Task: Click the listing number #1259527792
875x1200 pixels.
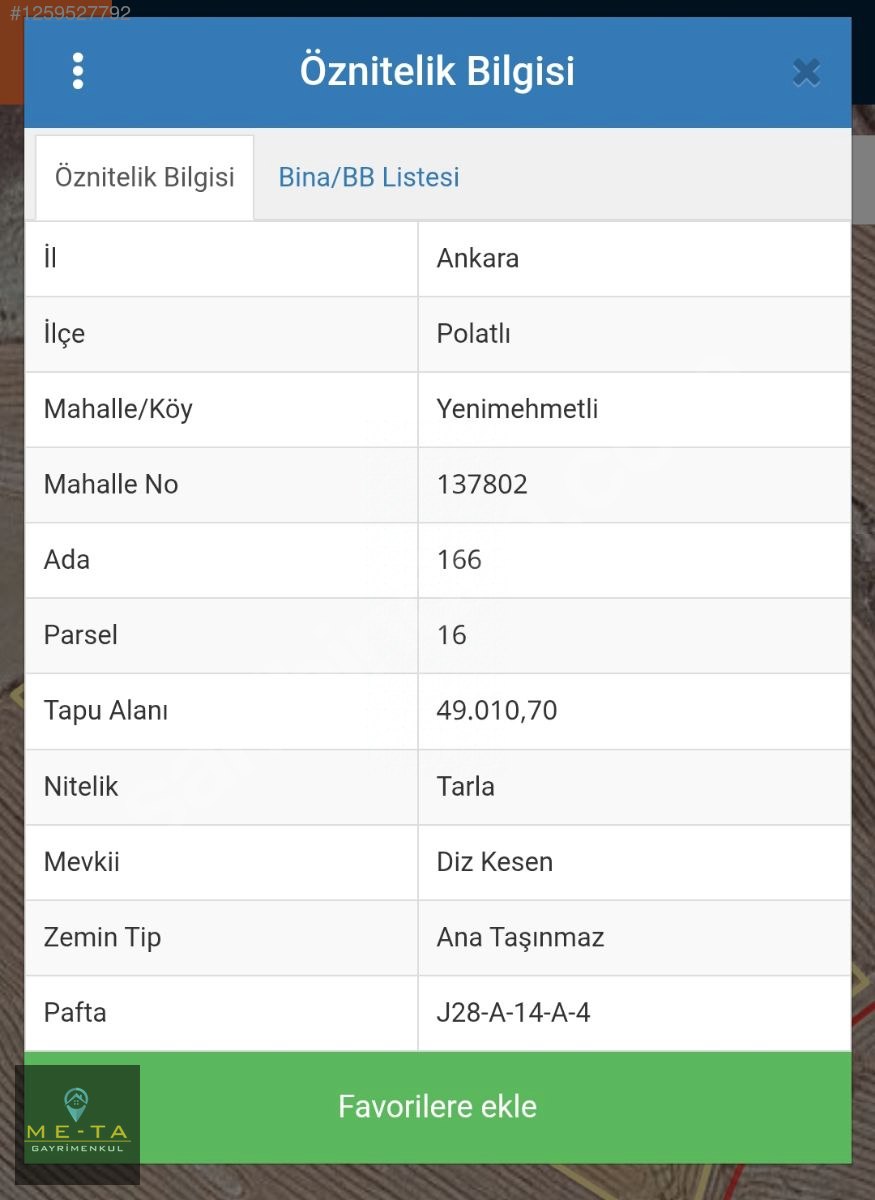Action: click(x=70, y=14)
